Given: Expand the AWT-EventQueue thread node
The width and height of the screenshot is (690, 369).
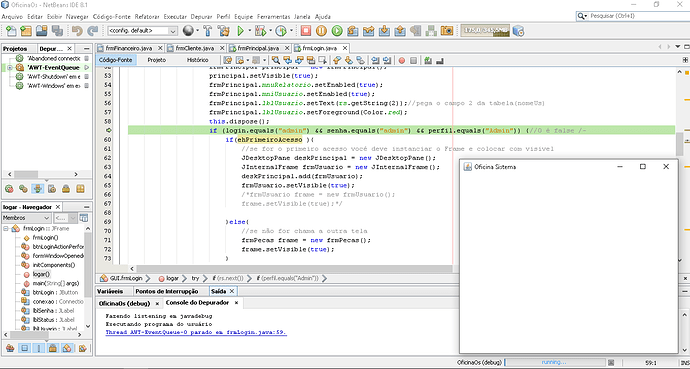Looking at the screenshot, I should pyautogui.click(x=10, y=68).
